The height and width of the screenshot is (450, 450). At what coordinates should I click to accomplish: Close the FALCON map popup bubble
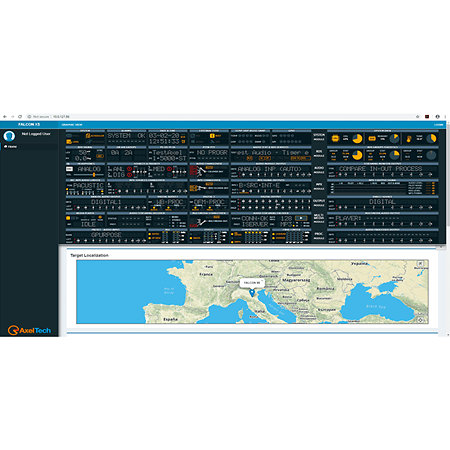[262, 281]
